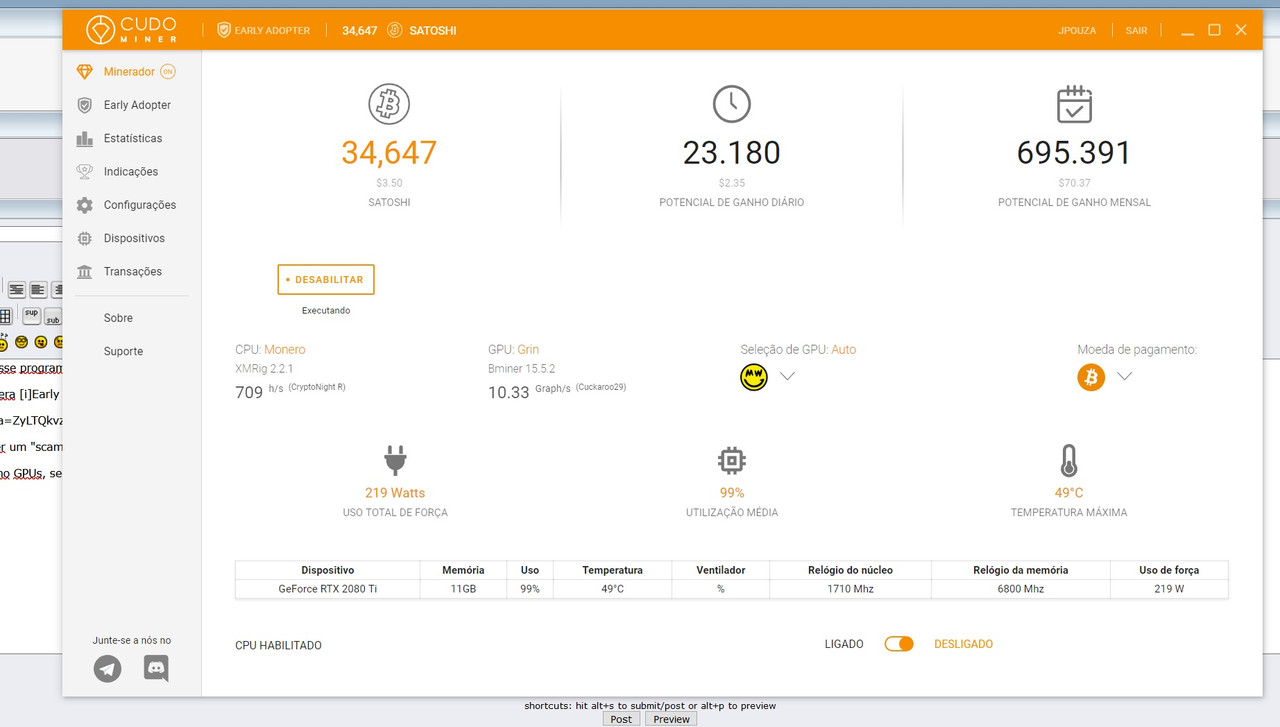Click the Dispositivo column header
The image size is (1280, 727).
[328, 570]
